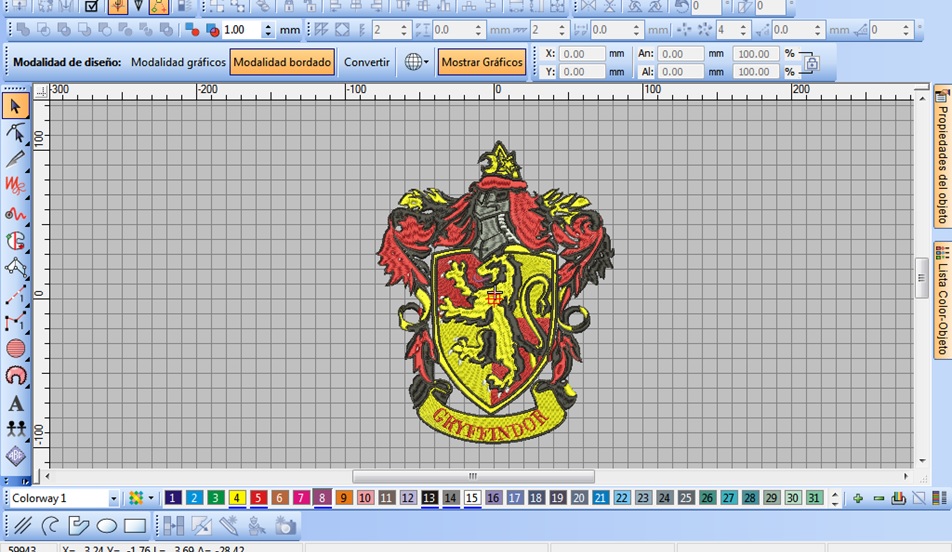Choose the rectangle shape tool

point(135,525)
